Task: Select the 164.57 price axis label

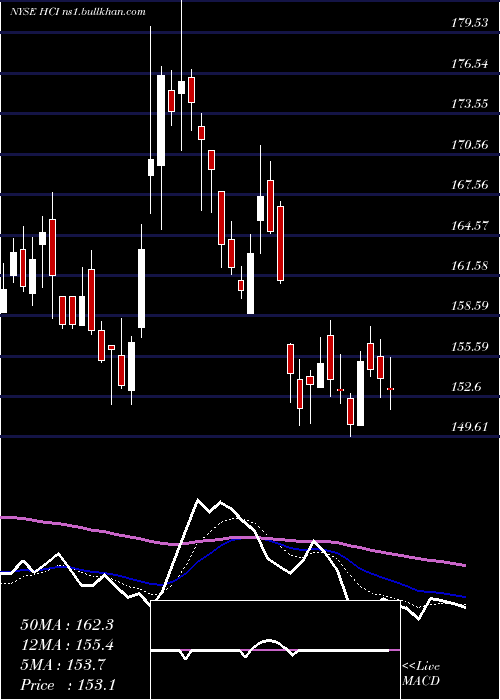Action: pyautogui.click(x=469, y=225)
